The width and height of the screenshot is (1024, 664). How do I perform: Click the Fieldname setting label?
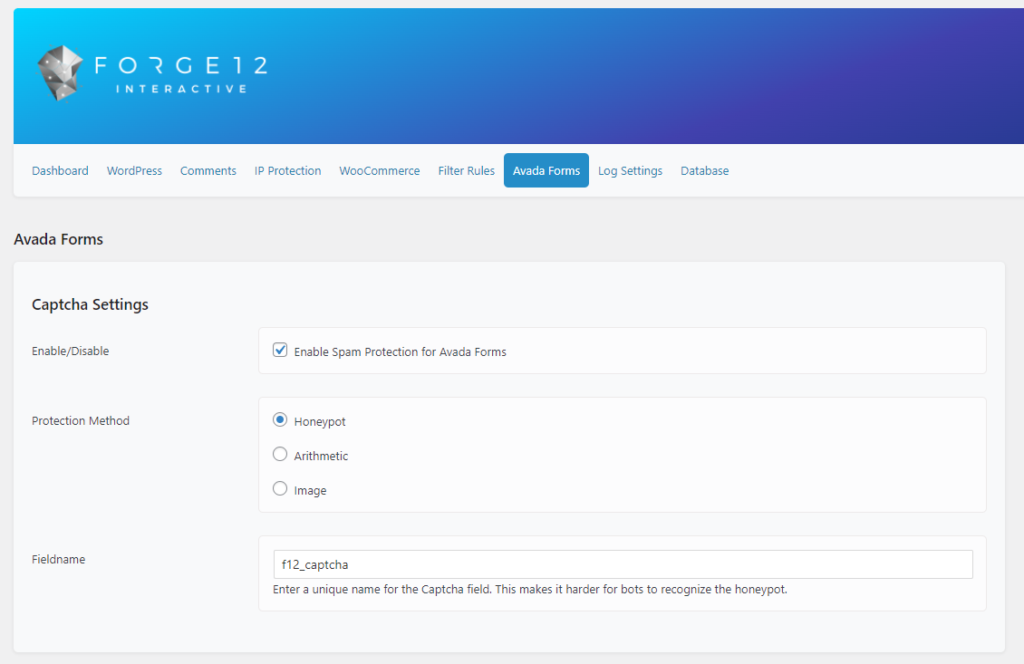59,559
